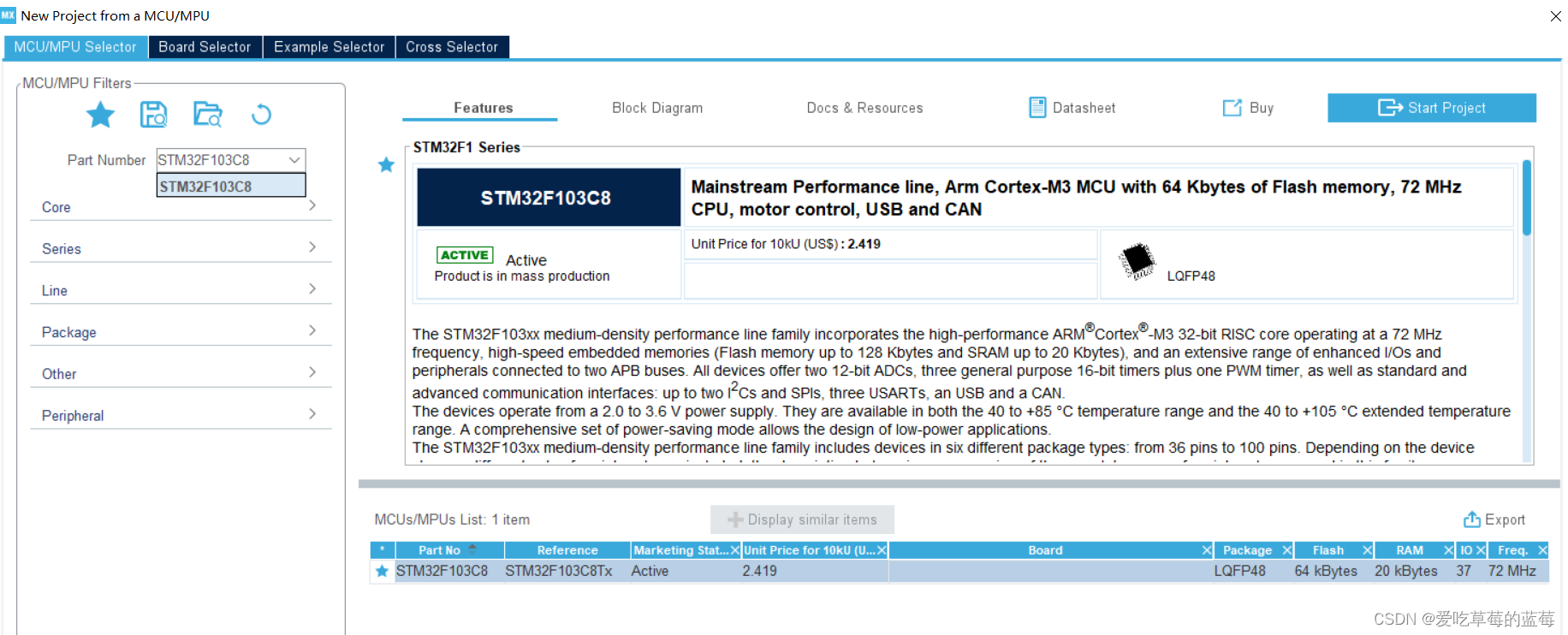Expand the Series filter section
The height and width of the screenshot is (635, 1568).
pyautogui.click(x=181, y=248)
